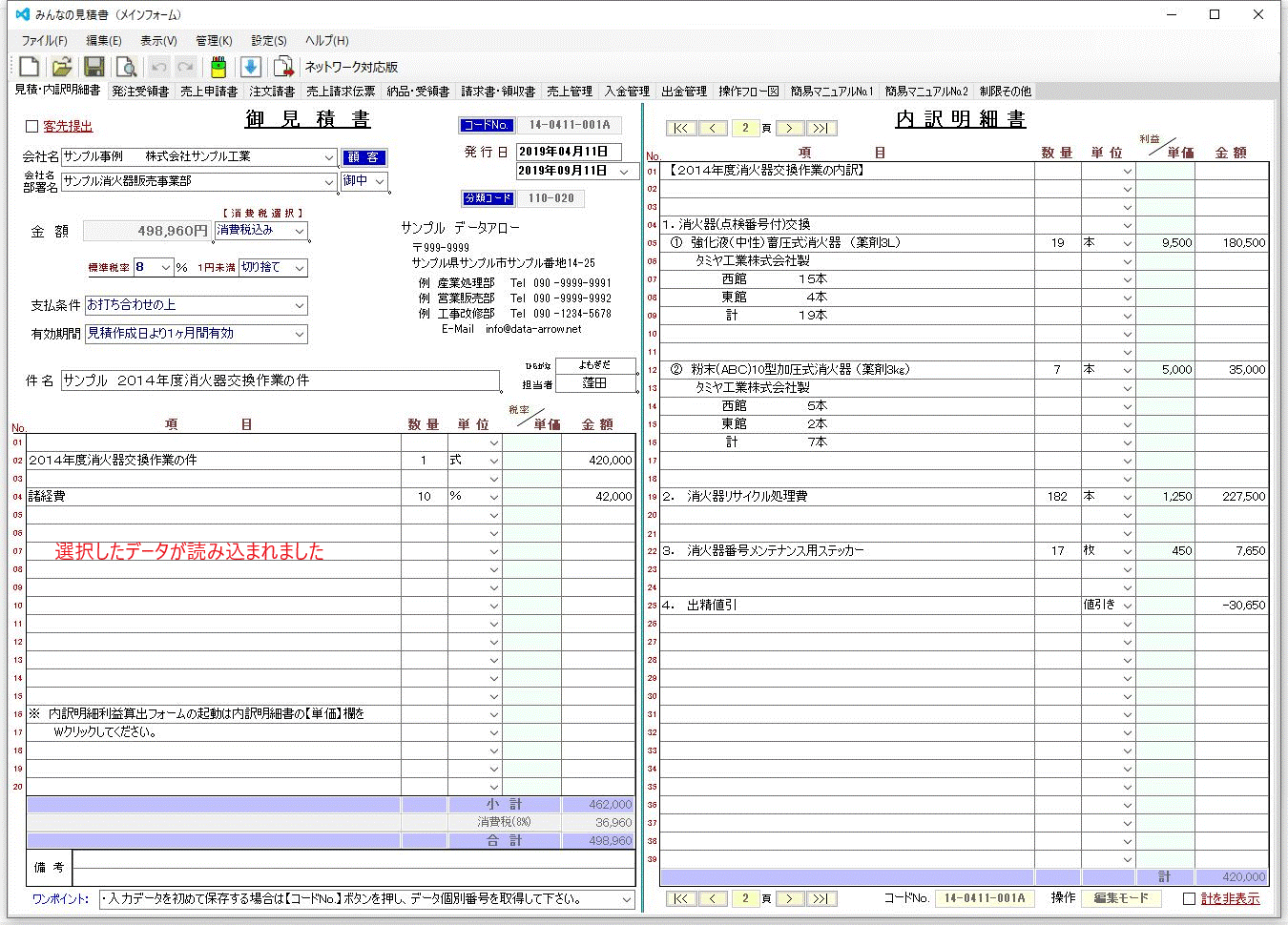Click the undo arrow icon

coord(158,67)
